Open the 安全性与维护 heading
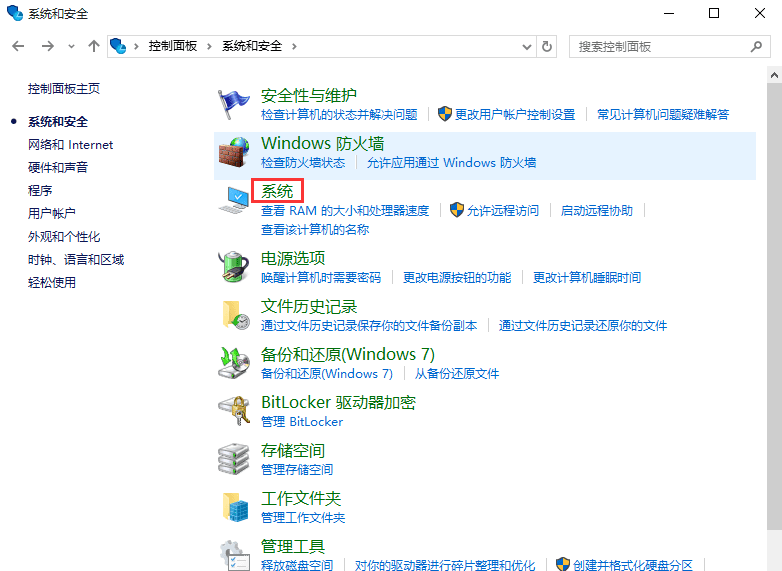The height and width of the screenshot is (571, 782). click(x=309, y=95)
